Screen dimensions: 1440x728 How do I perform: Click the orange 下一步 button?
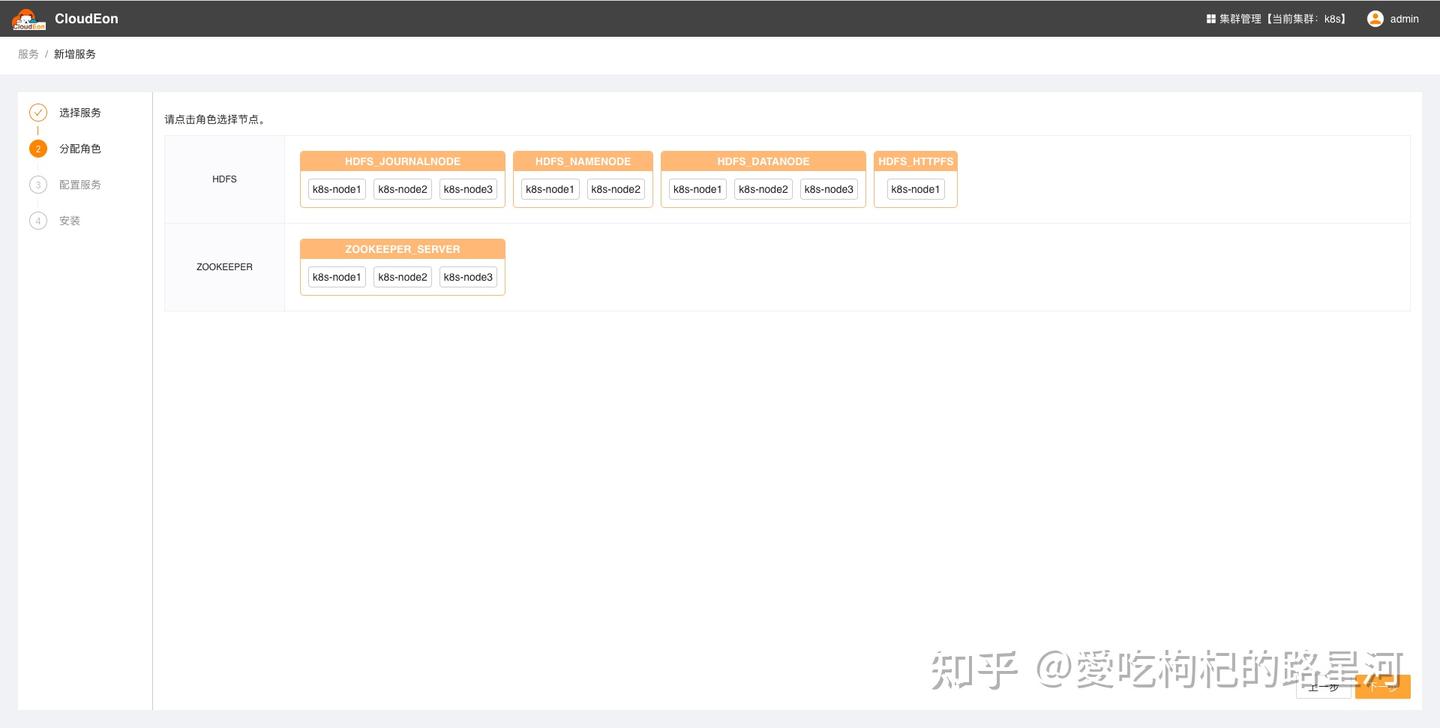point(1381,687)
